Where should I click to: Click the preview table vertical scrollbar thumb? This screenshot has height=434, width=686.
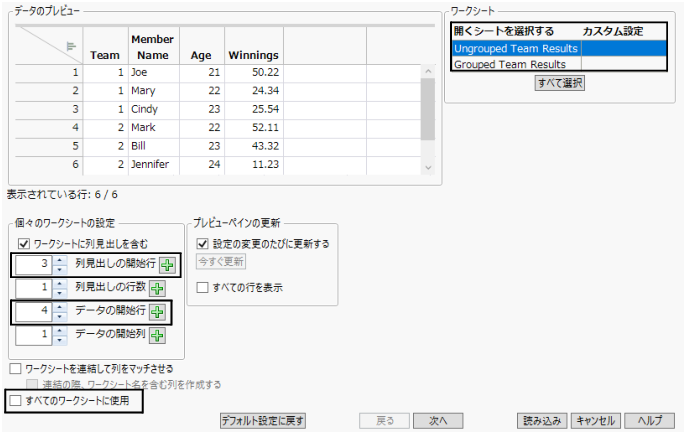click(428, 109)
